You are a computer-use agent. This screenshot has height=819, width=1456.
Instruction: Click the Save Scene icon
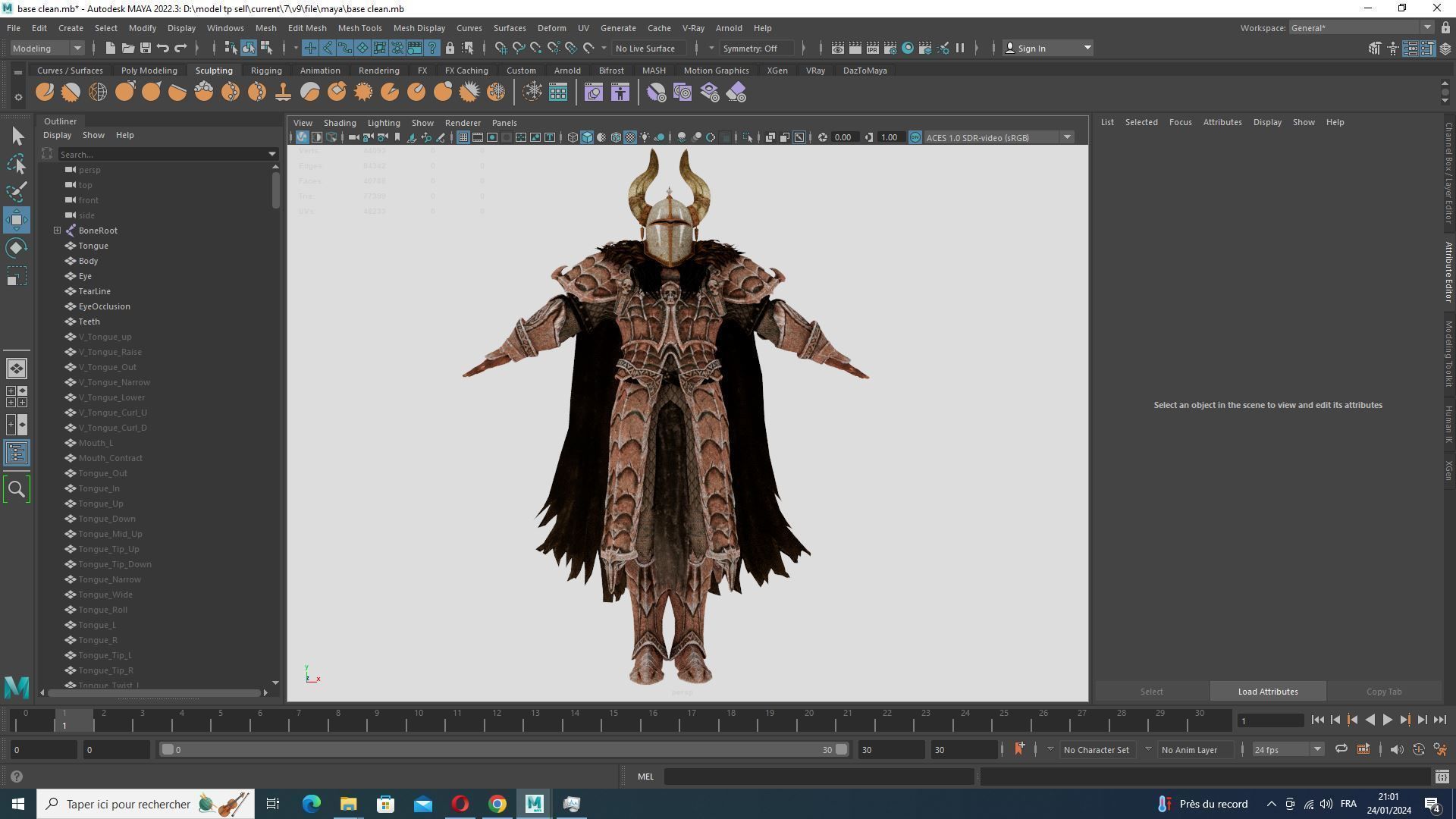click(x=145, y=49)
